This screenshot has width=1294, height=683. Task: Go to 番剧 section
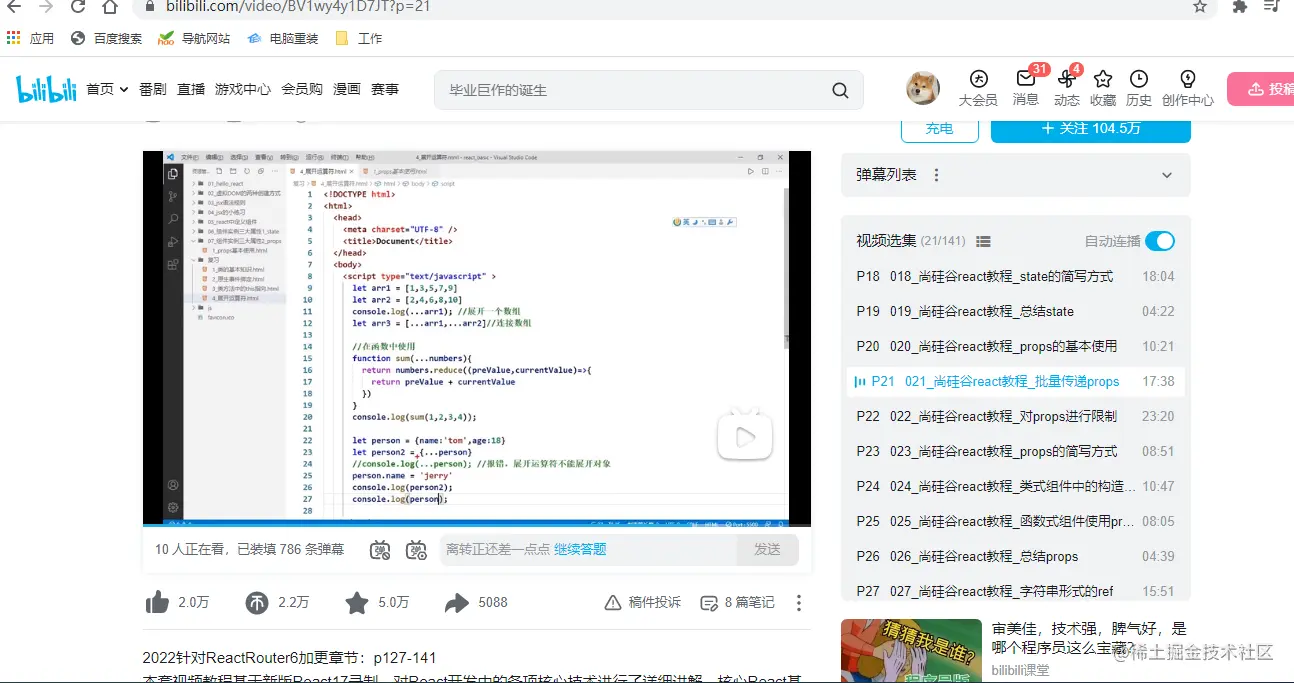[153, 89]
